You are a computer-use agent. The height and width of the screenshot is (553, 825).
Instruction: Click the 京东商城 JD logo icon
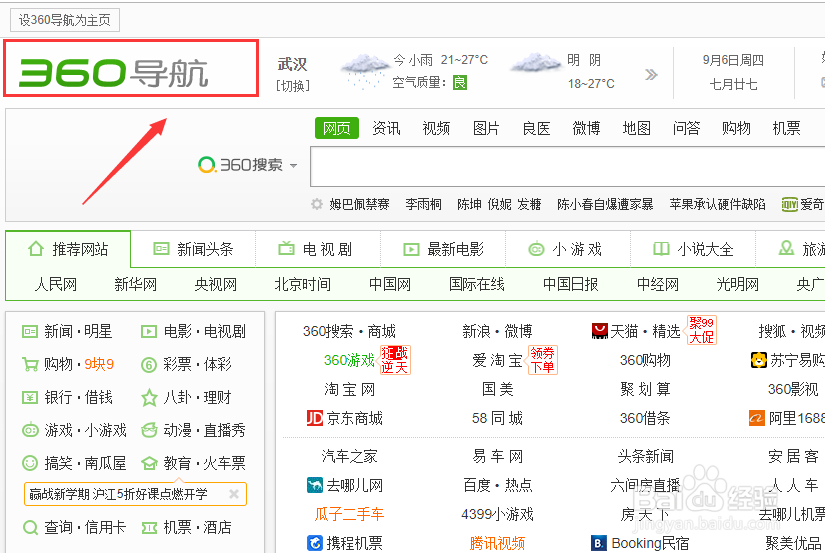click(315, 418)
